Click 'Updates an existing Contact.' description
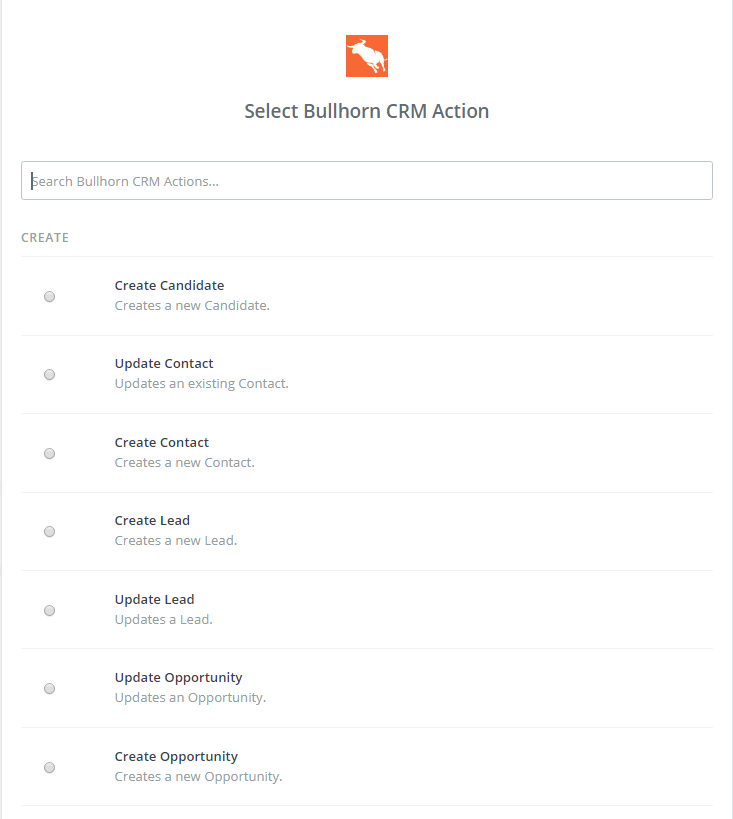This screenshot has height=819, width=733. 202,383
